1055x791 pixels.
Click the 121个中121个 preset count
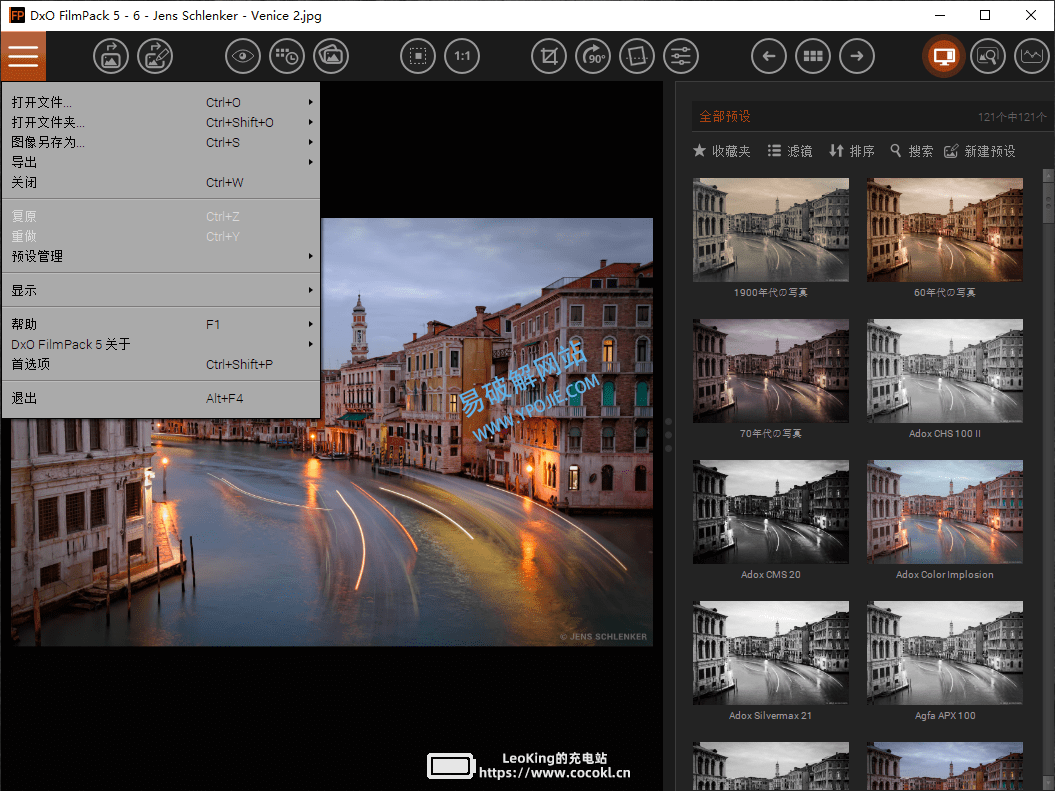coord(1012,117)
